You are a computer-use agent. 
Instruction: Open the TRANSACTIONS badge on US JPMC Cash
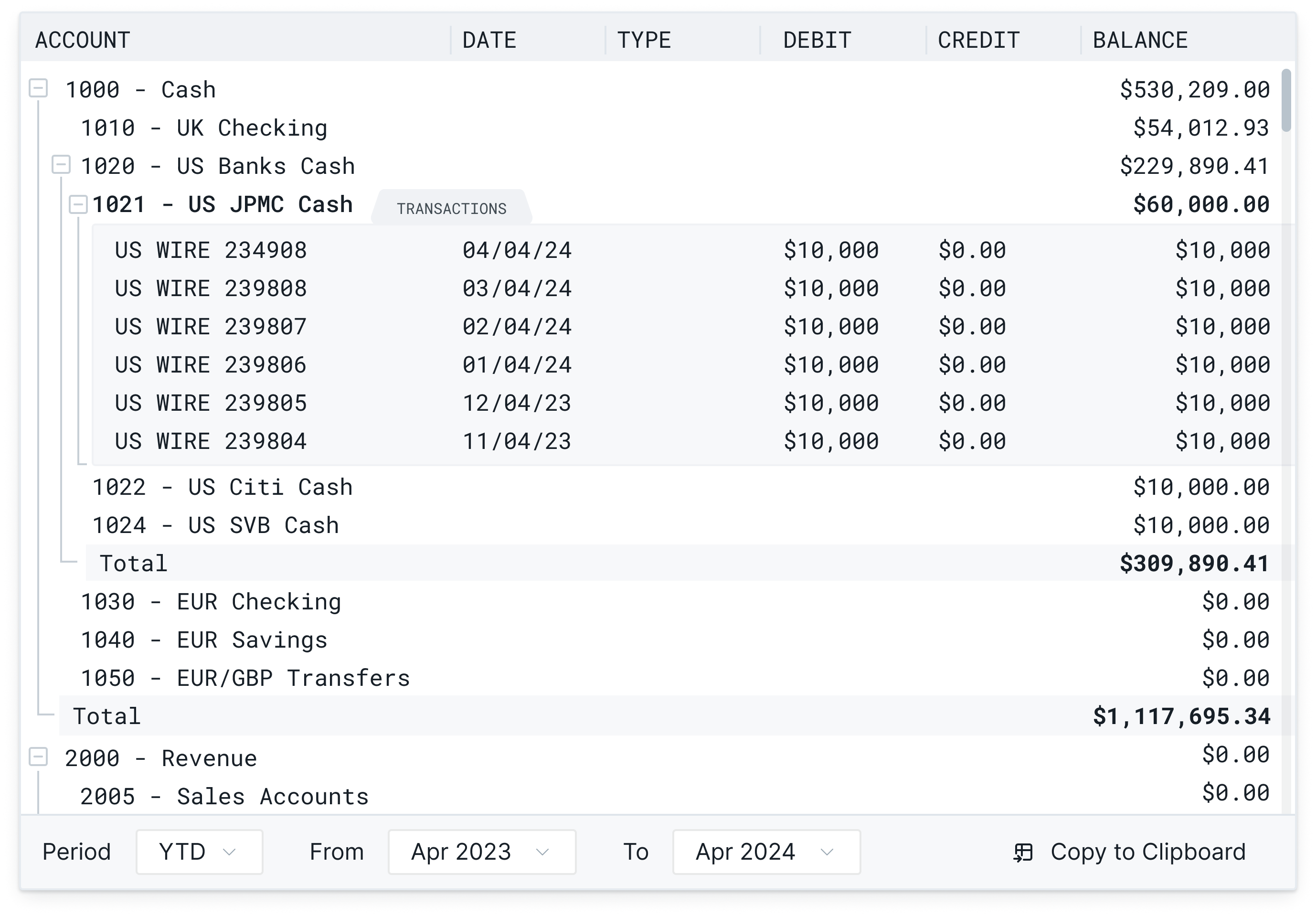point(453,207)
